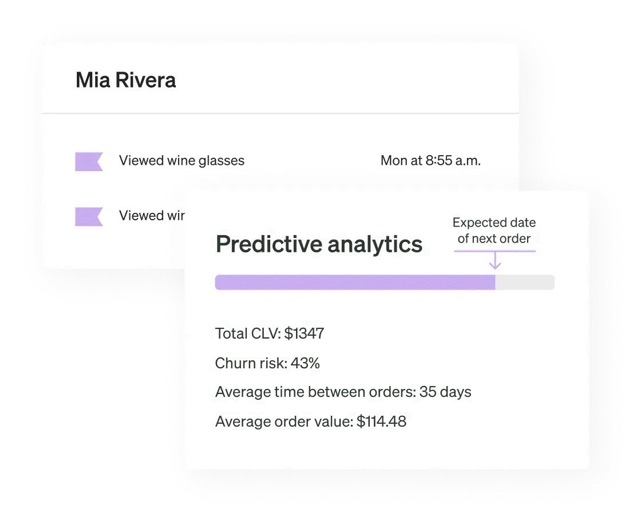Click the purple filled part of the progress bar
640x520 pixels.
pyautogui.click(x=354, y=283)
